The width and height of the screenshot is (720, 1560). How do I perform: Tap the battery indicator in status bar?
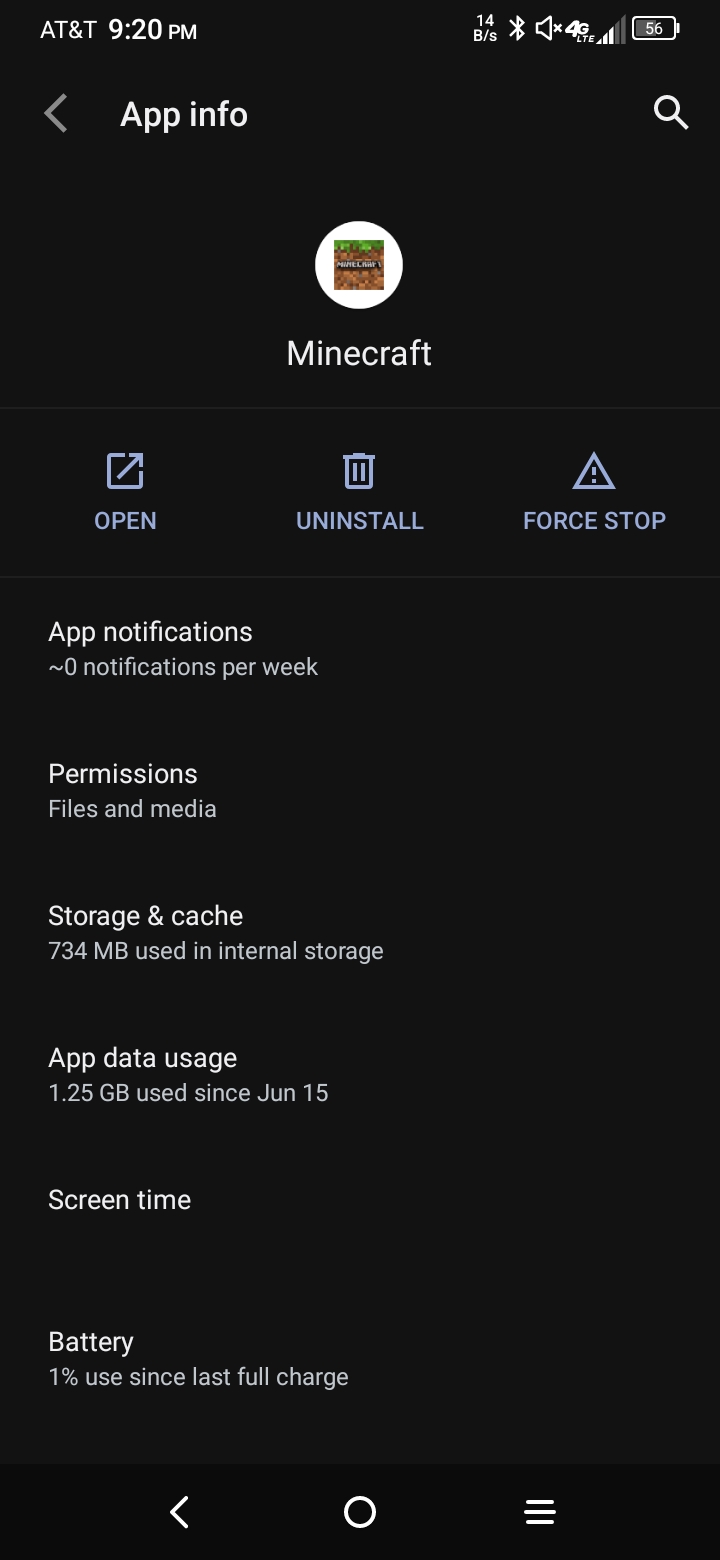coord(655,28)
